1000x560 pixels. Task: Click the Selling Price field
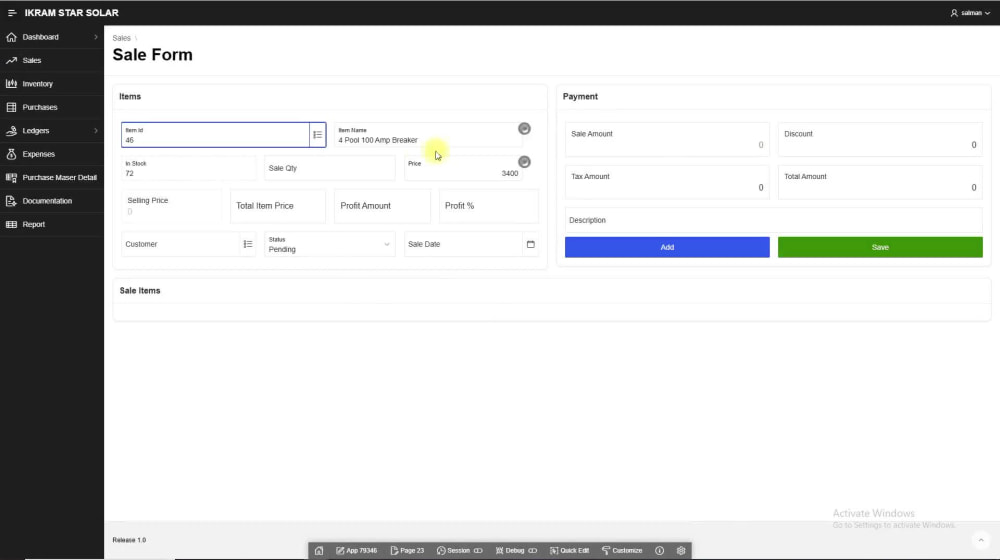[x=172, y=206]
